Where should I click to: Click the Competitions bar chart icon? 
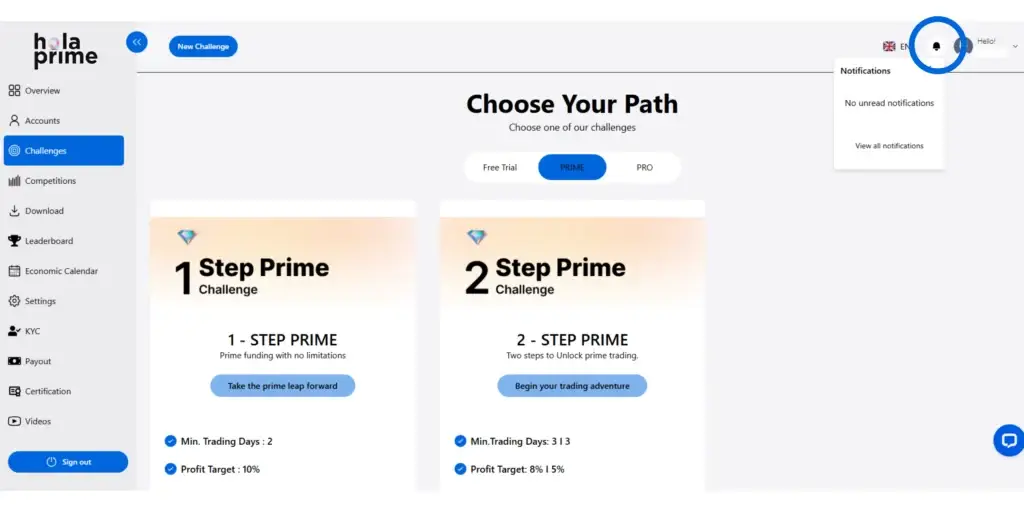[x=14, y=181]
